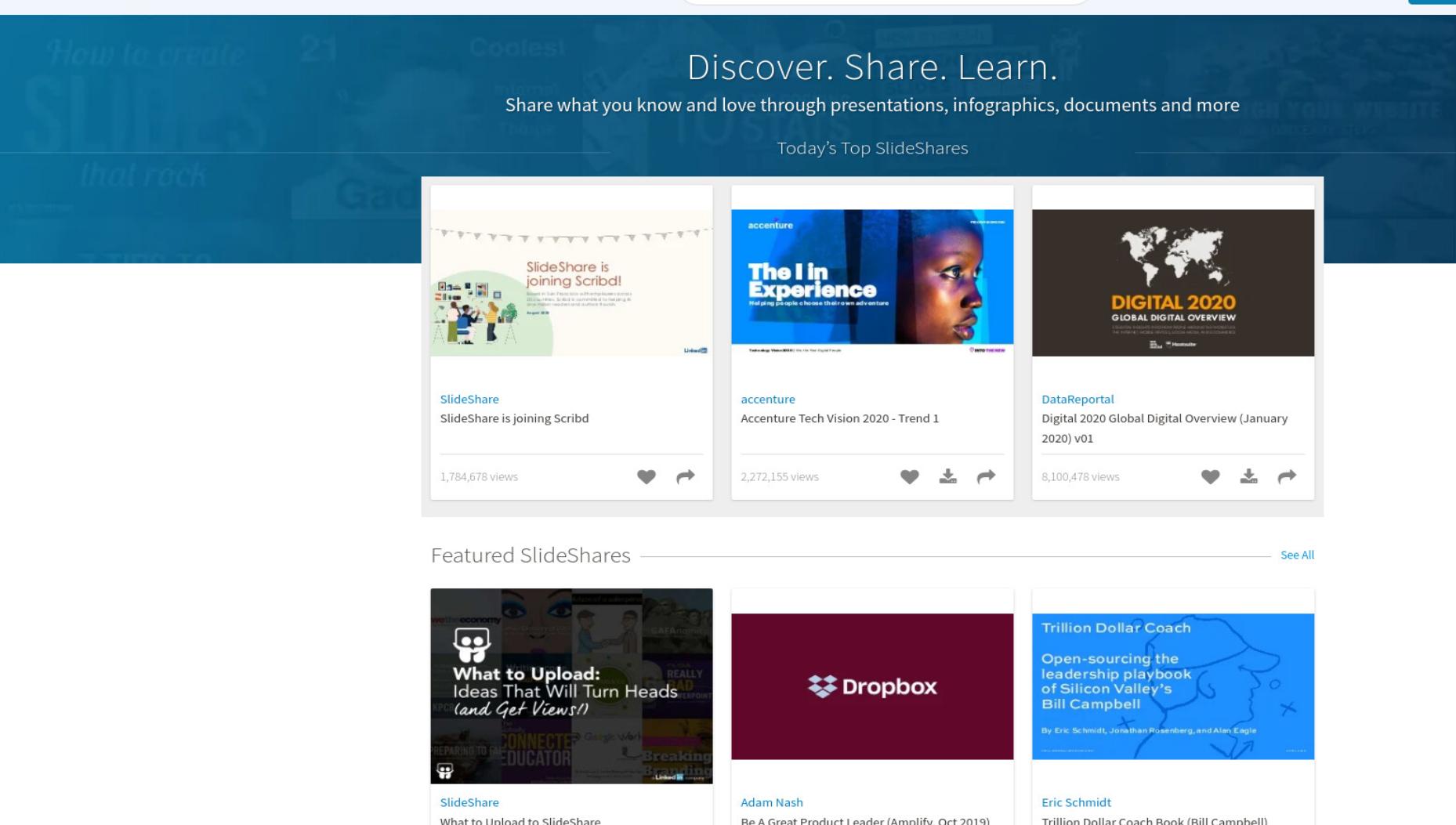Like the SlideShare is joining Scribd card
Image resolution: width=1456 pixels, height=825 pixels.
click(646, 476)
